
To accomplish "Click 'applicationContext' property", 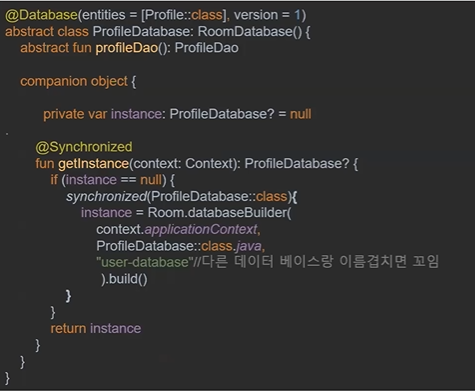I will point(201,229).
